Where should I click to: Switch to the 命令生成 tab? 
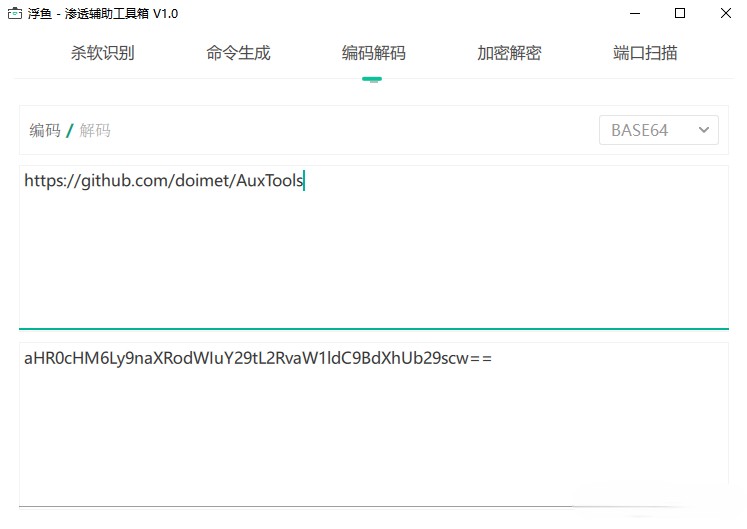(238, 53)
